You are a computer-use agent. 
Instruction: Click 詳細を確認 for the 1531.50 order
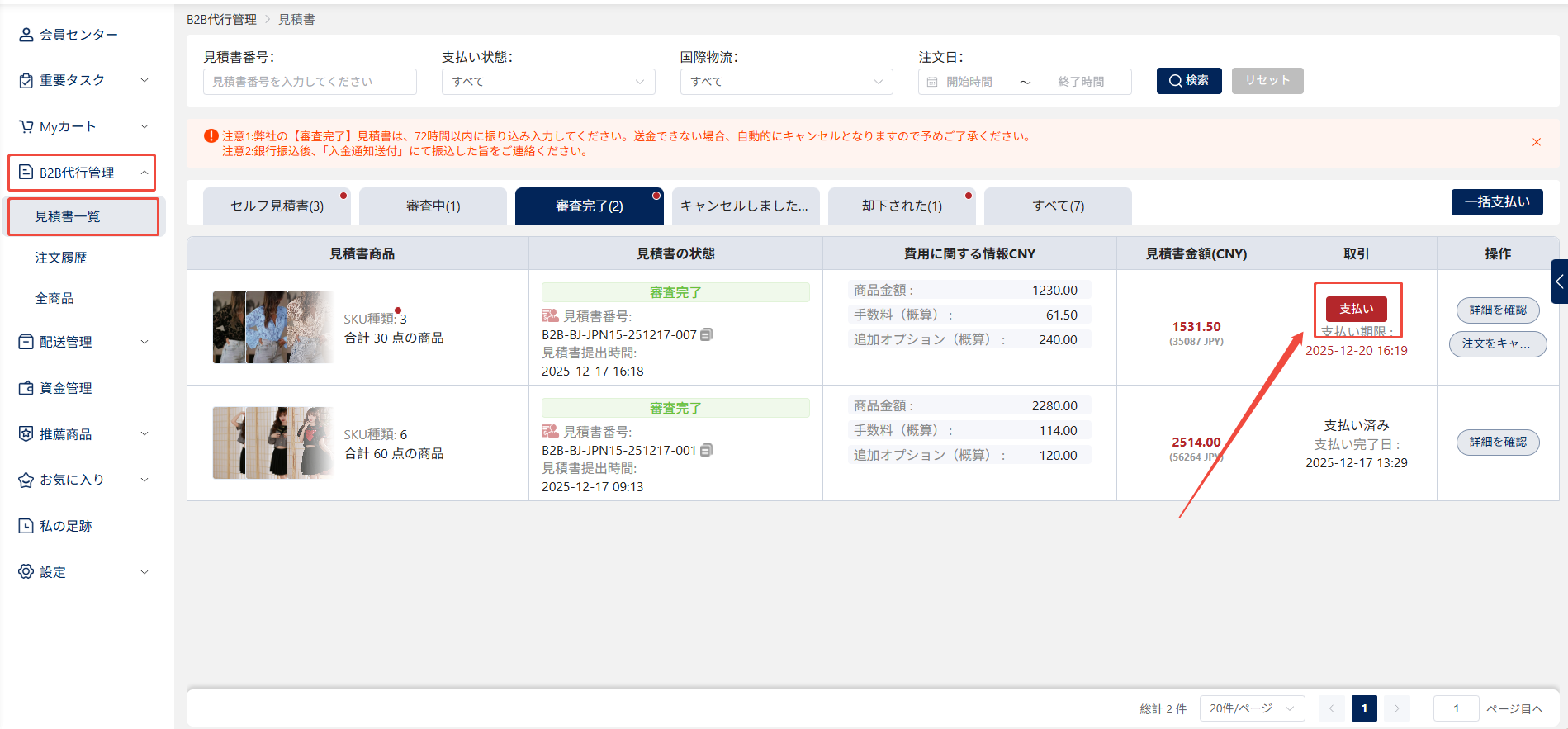(1498, 310)
